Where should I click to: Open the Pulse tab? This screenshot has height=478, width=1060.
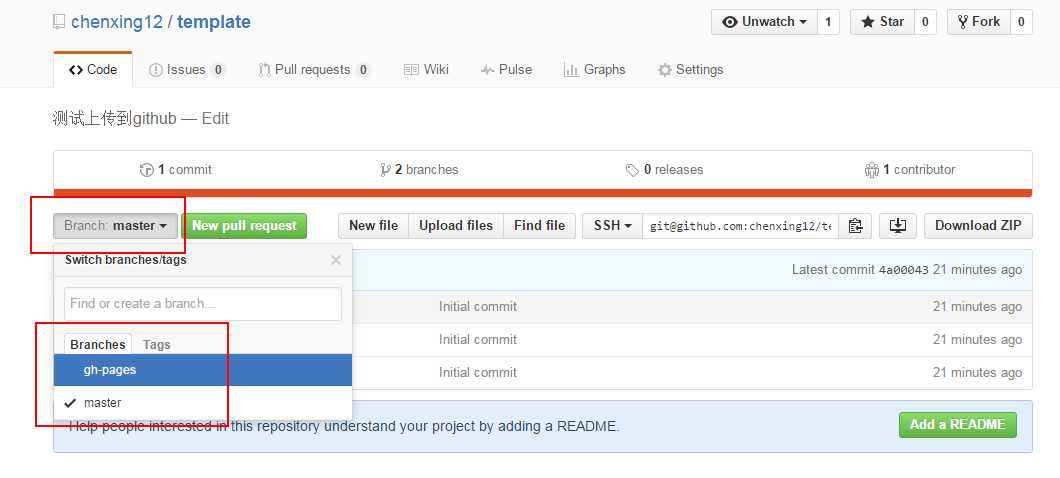click(506, 70)
